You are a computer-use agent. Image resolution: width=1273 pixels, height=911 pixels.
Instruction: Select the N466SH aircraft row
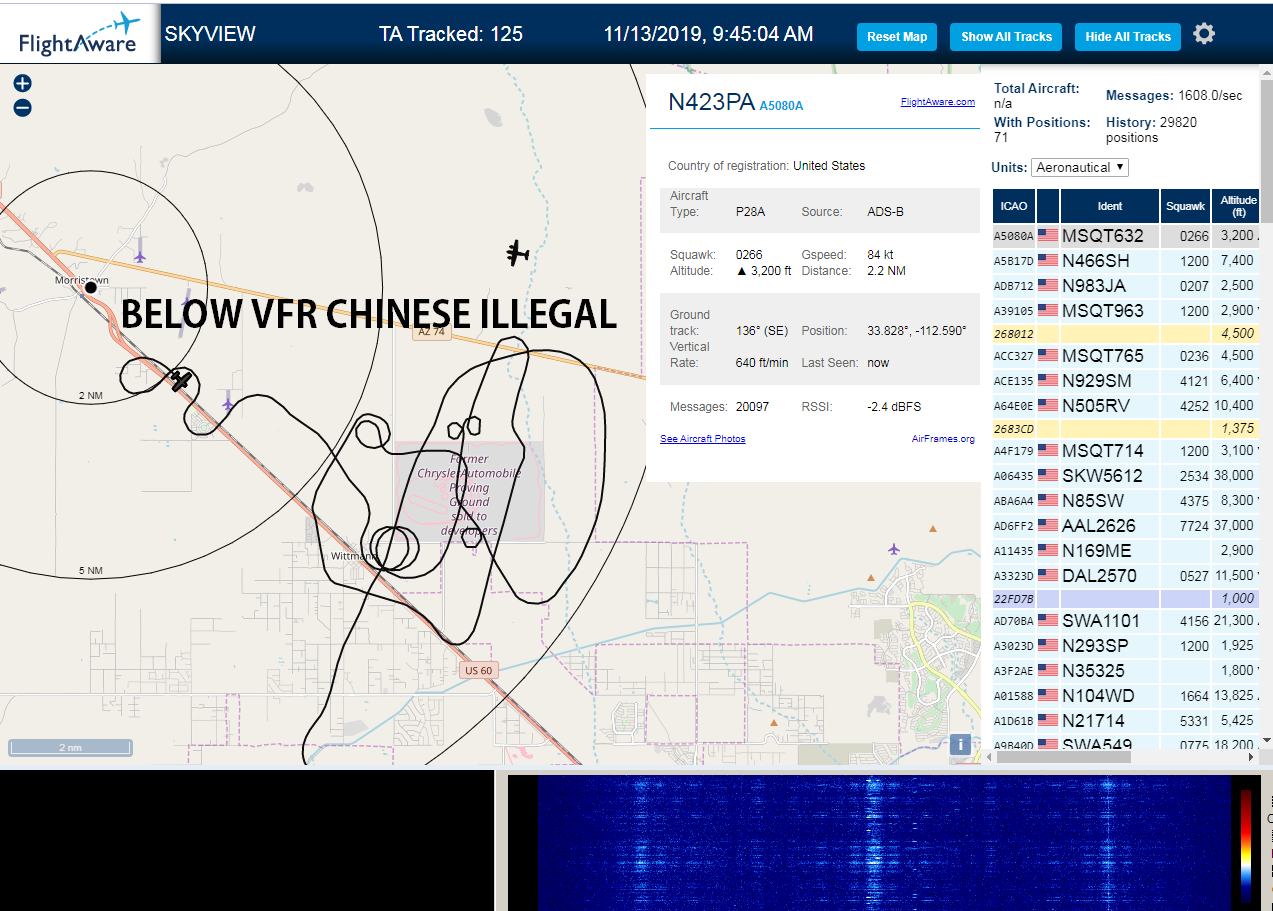coord(1126,261)
